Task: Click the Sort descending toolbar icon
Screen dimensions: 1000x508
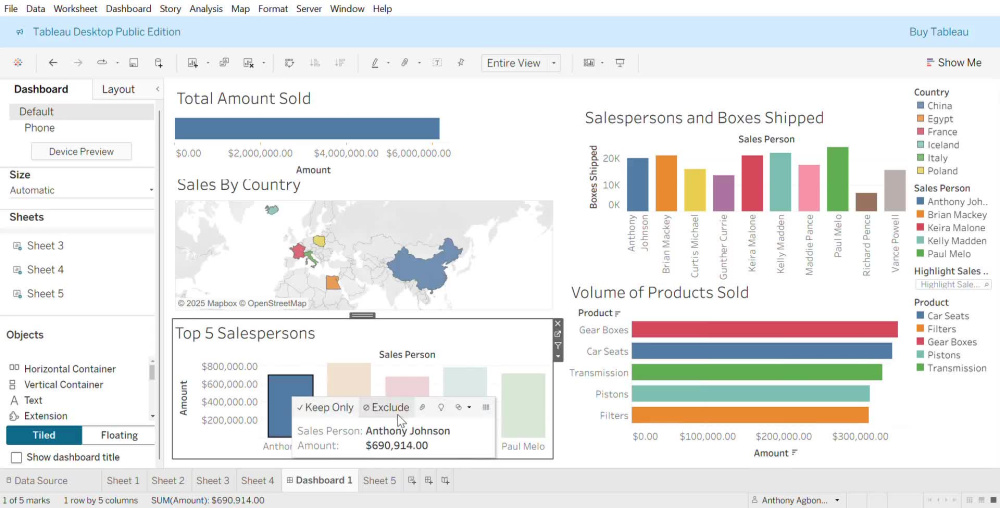Action: [340, 62]
